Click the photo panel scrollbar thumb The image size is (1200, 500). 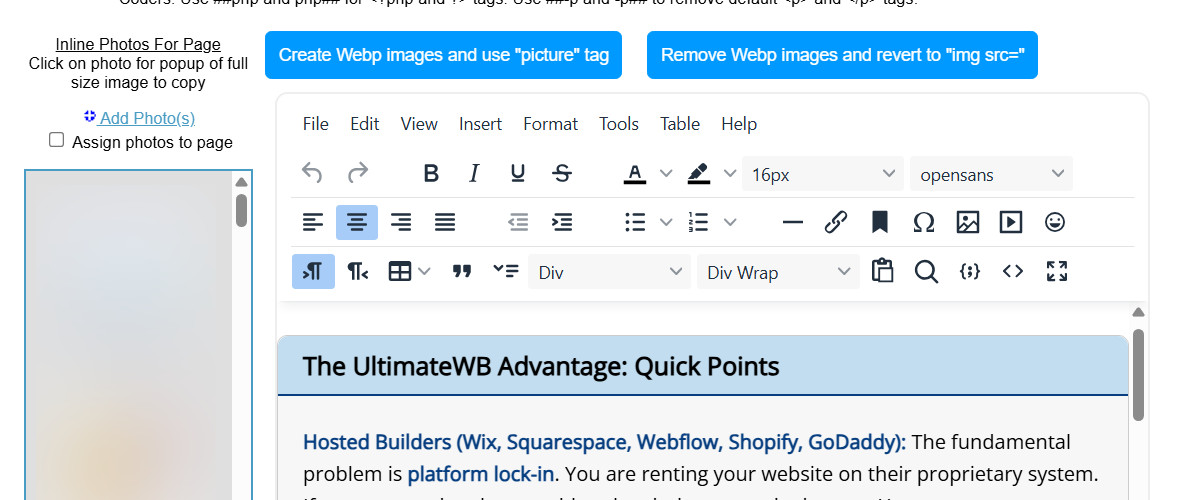pyautogui.click(x=241, y=210)
